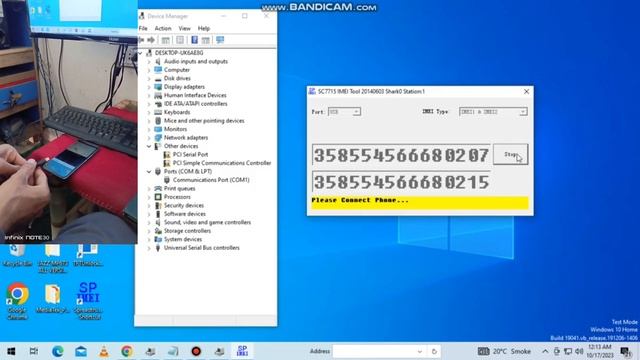The height and width of the screenshot is (360, 640).
Task: Click the blue Help toolbar icon
Action: 194,40
